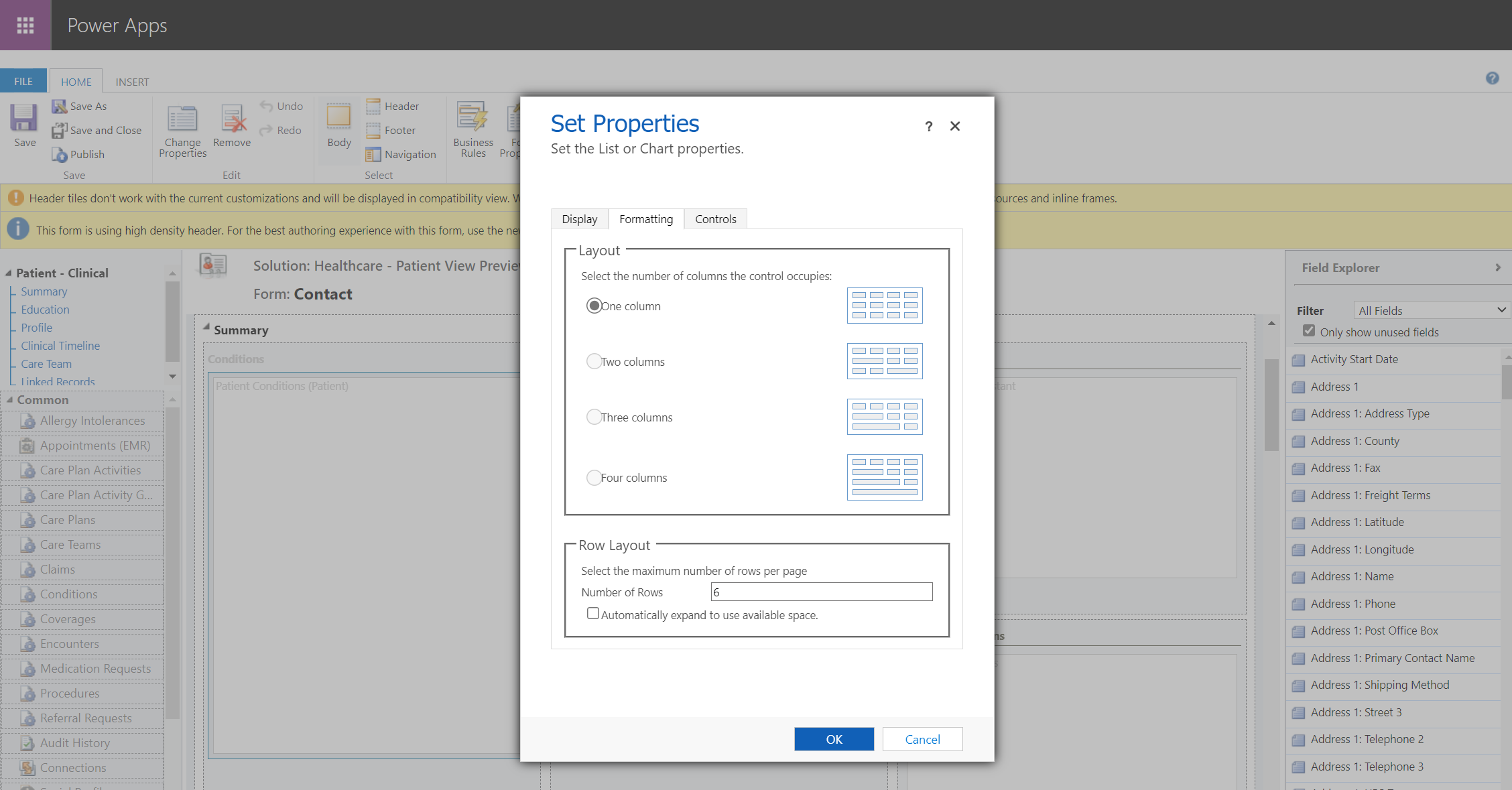Open the INSERT ribbon tab
The width and height of the screenshot is (1512, 790).
click(x=132, y=82)
